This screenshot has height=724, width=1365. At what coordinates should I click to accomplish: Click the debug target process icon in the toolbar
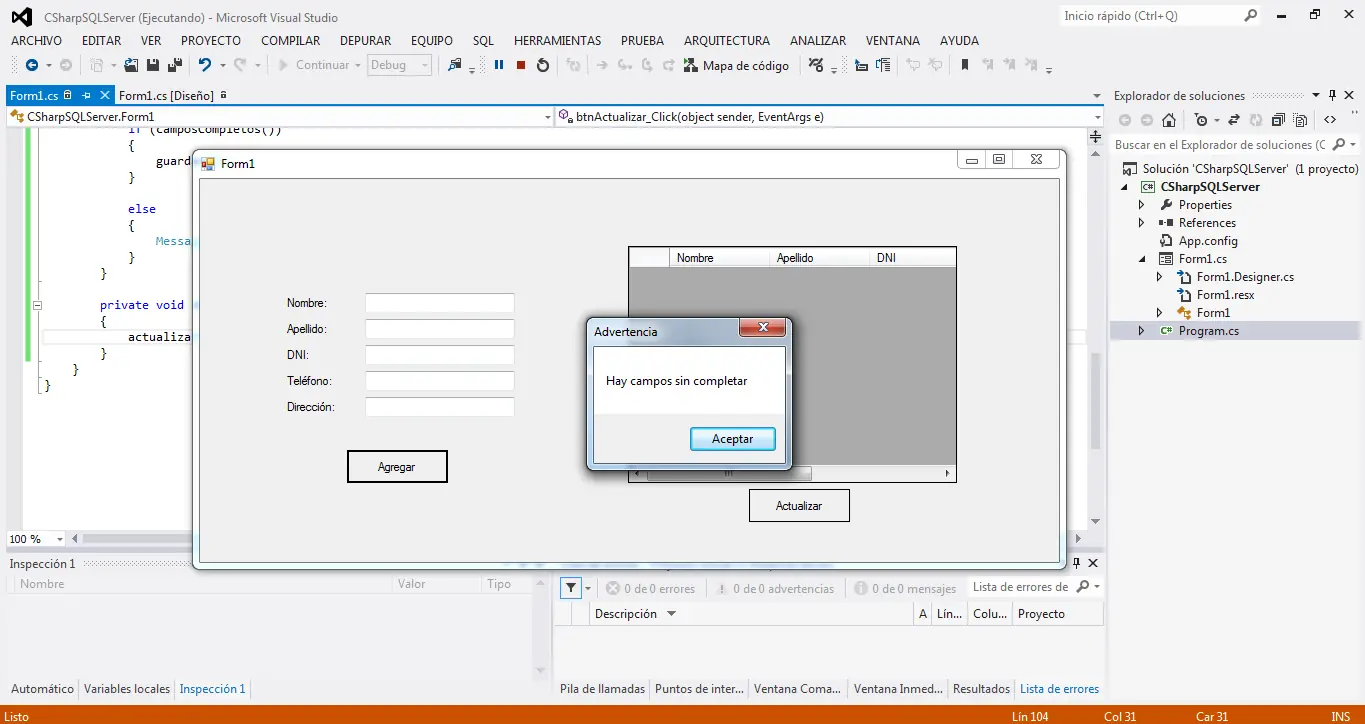click(x=455, y=65)
